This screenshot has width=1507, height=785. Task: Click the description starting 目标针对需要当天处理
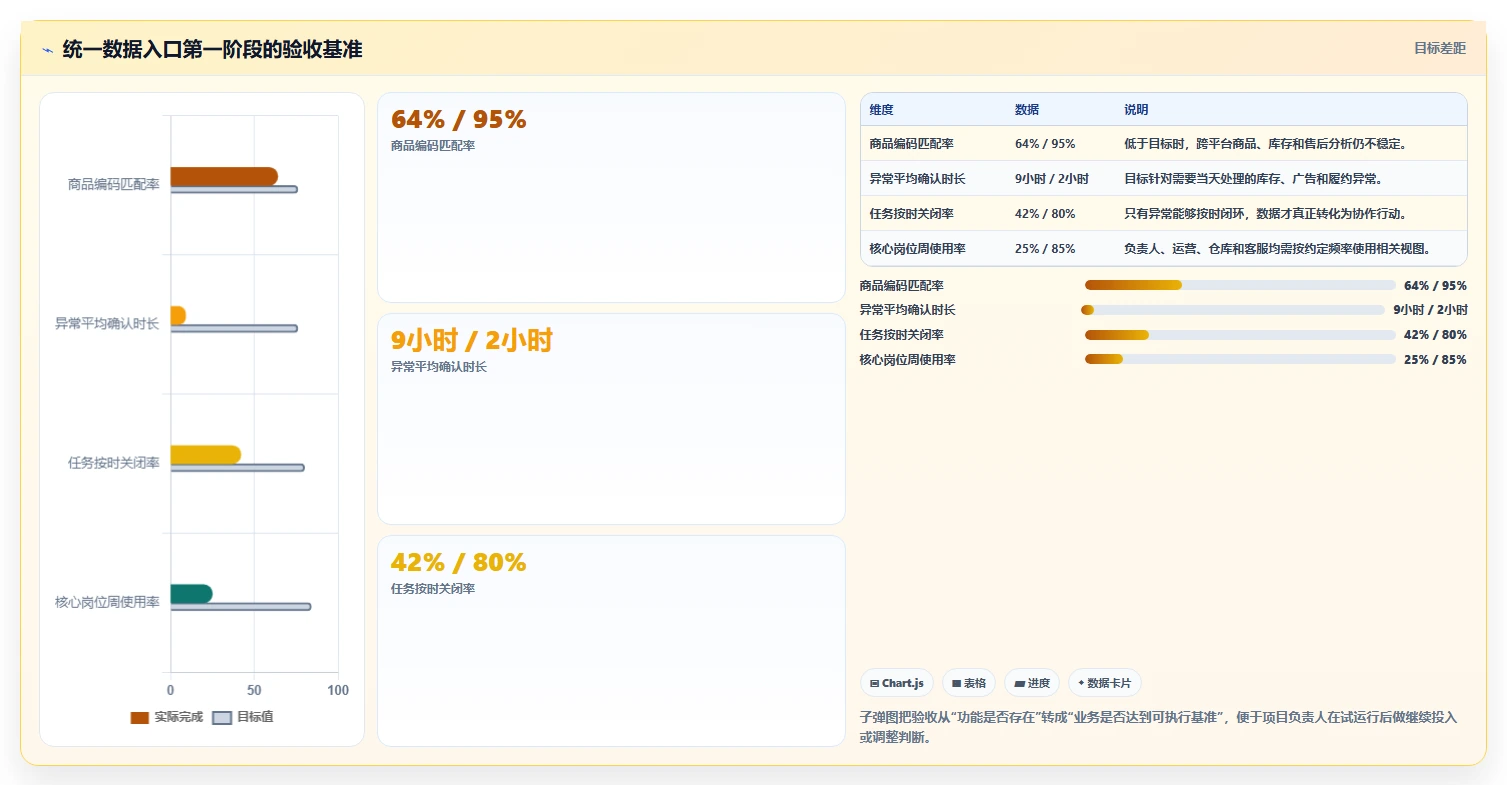[1254, 179]
